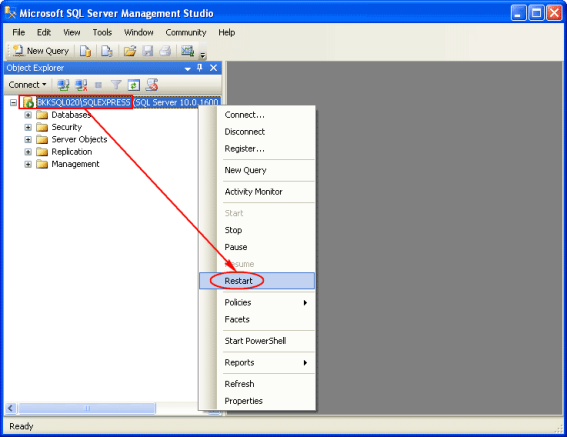
Task: Open the Object Explorer window position dropdown arrow
Action: [x=187, y=68]
